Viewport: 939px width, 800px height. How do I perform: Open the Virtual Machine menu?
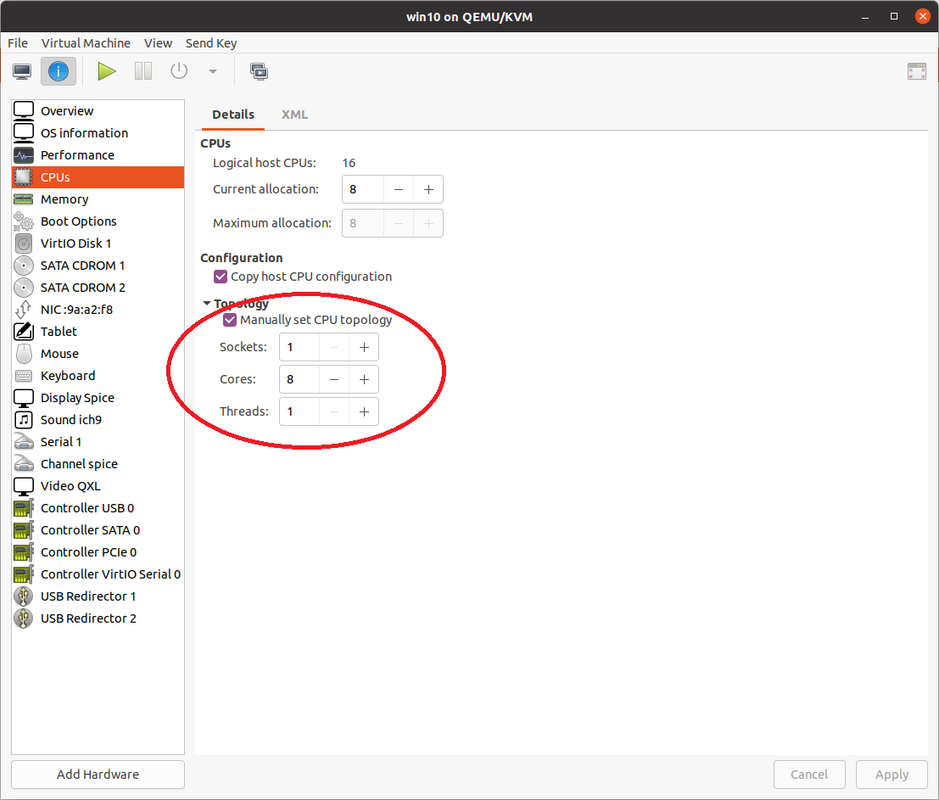[x=86, y=43]
